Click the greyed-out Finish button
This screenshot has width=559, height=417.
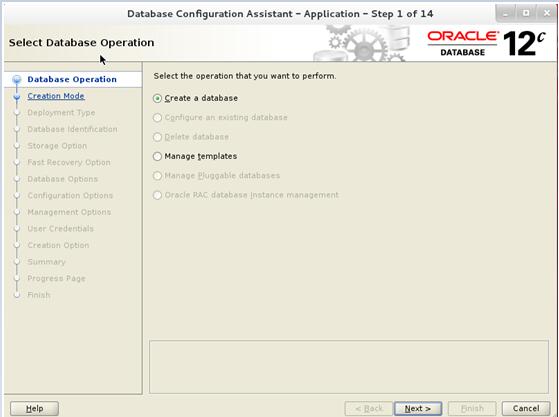point(472,408)
